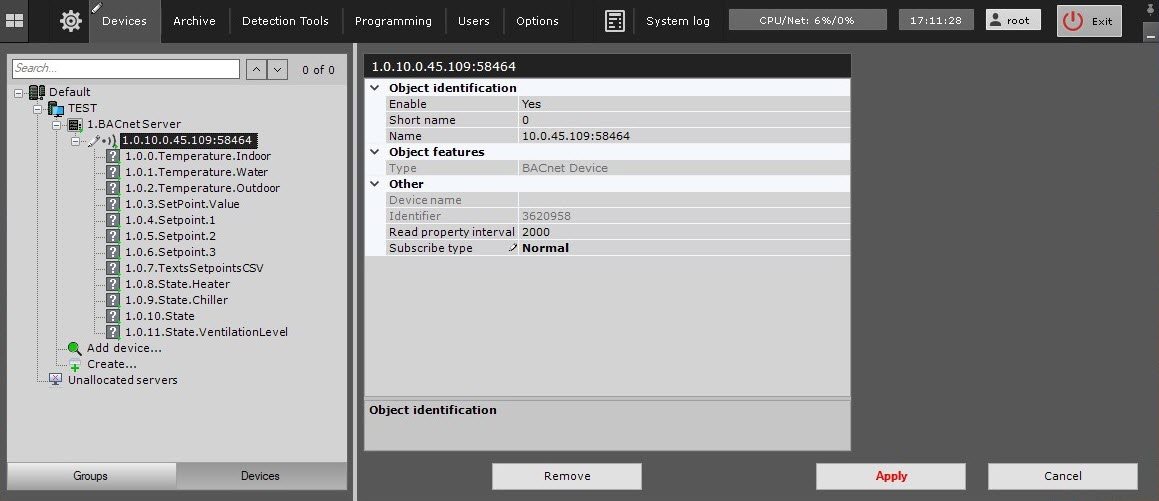This screenshot has height=501, width=1159.
Task: Collapse the Other properties section
Action: tap(375, 184)
